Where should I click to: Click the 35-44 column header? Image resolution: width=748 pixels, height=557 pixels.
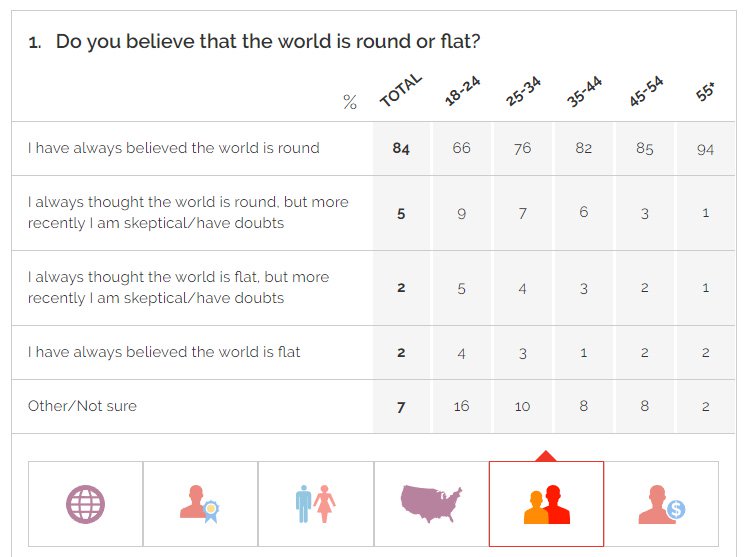coord(584,92)
